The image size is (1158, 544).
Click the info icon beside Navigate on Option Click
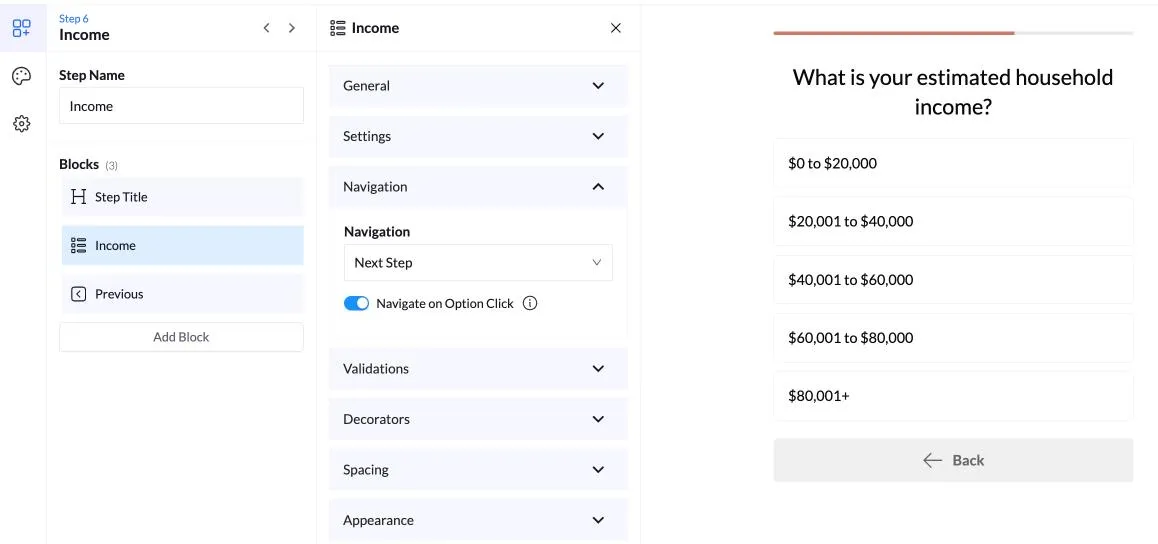point(530,303)
